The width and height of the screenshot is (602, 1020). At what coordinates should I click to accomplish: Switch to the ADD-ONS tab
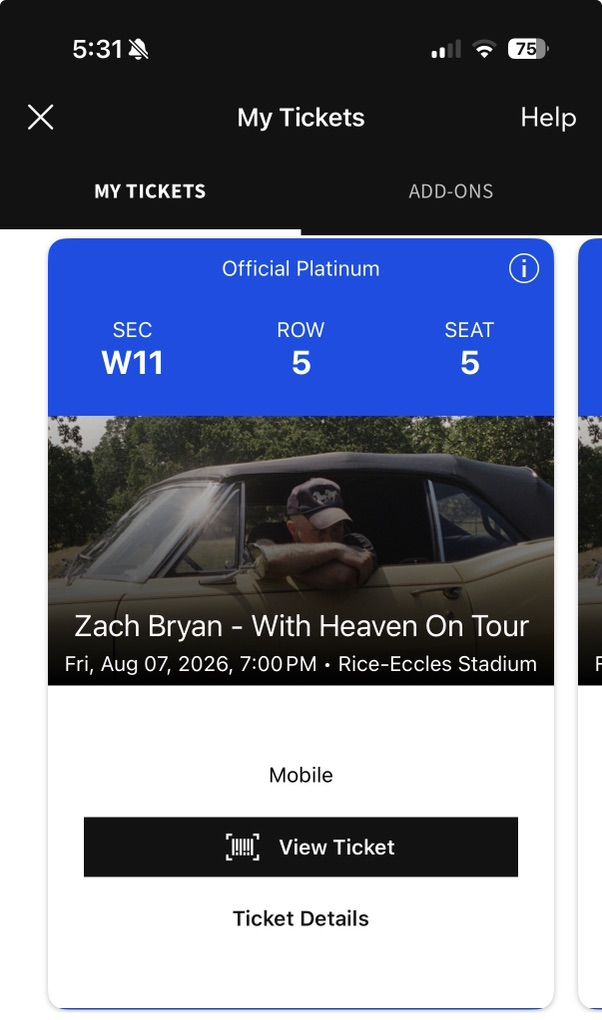(451, 191)
